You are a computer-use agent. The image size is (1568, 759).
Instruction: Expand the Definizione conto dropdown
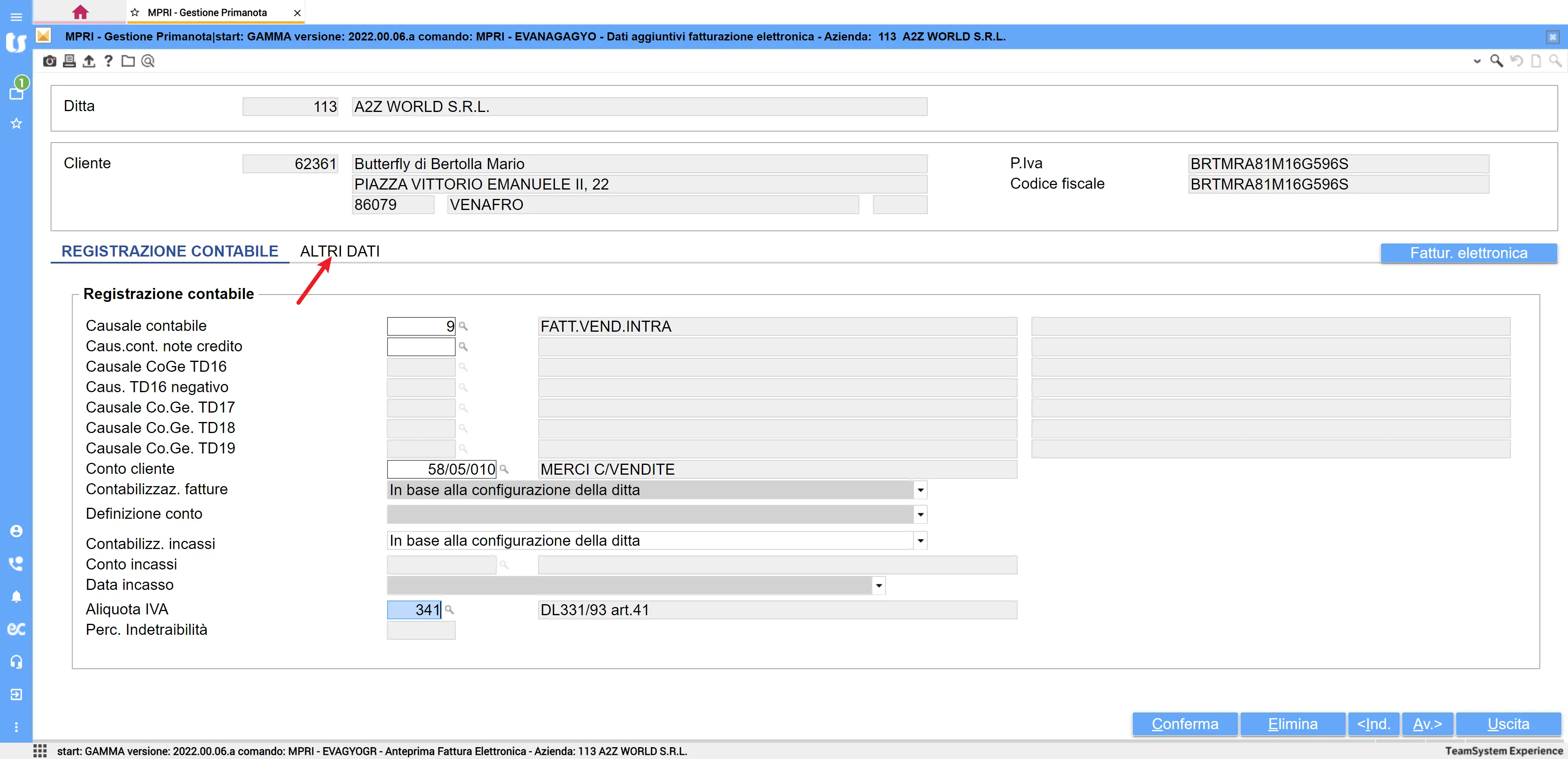coord(920,515)
